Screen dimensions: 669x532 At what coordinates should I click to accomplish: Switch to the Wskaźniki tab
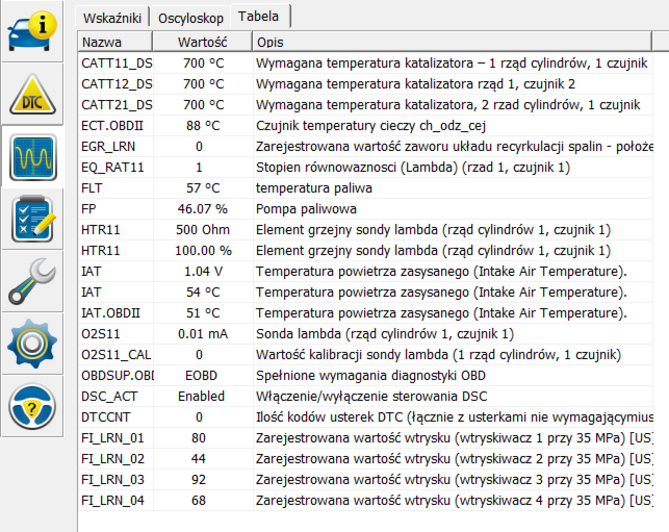[113, 17]
